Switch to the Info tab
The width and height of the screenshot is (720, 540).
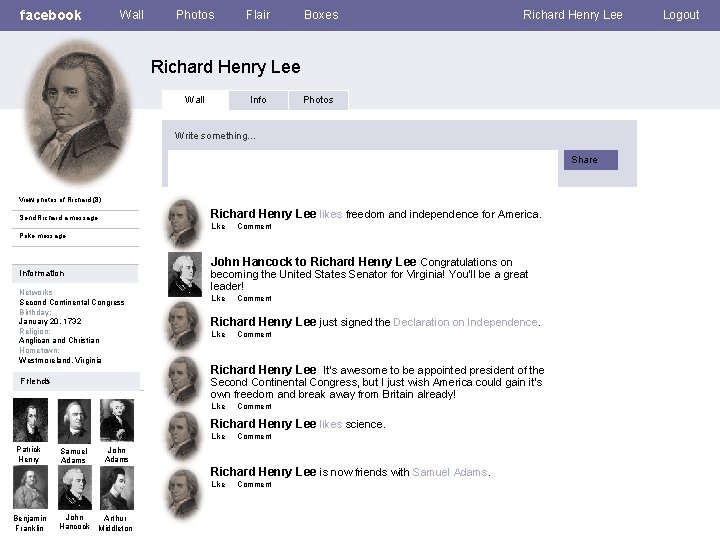click(258, 100)
